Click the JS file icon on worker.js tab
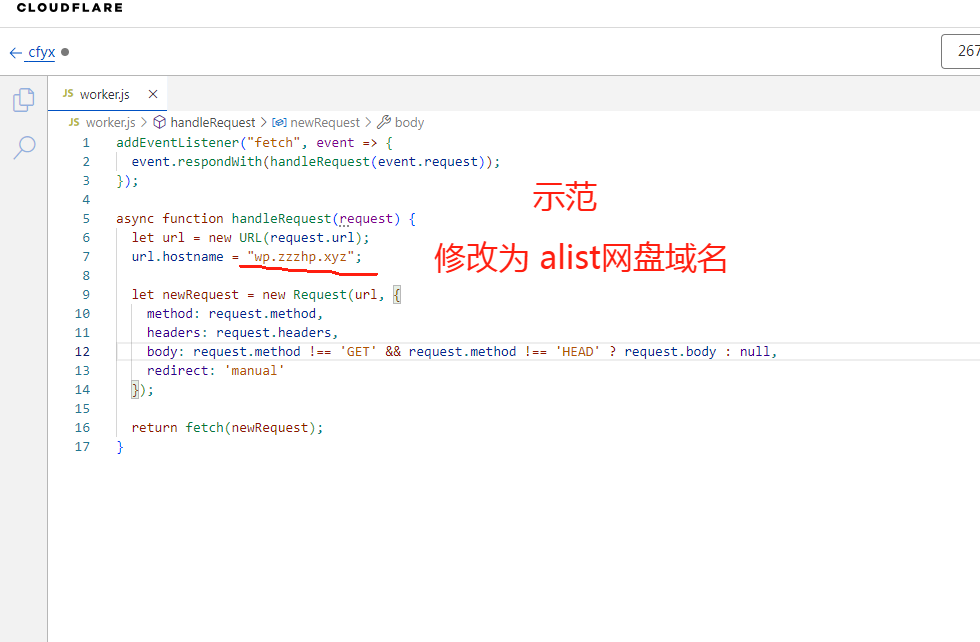The width and height of the screenshot is (980, 642). (68, 94)
